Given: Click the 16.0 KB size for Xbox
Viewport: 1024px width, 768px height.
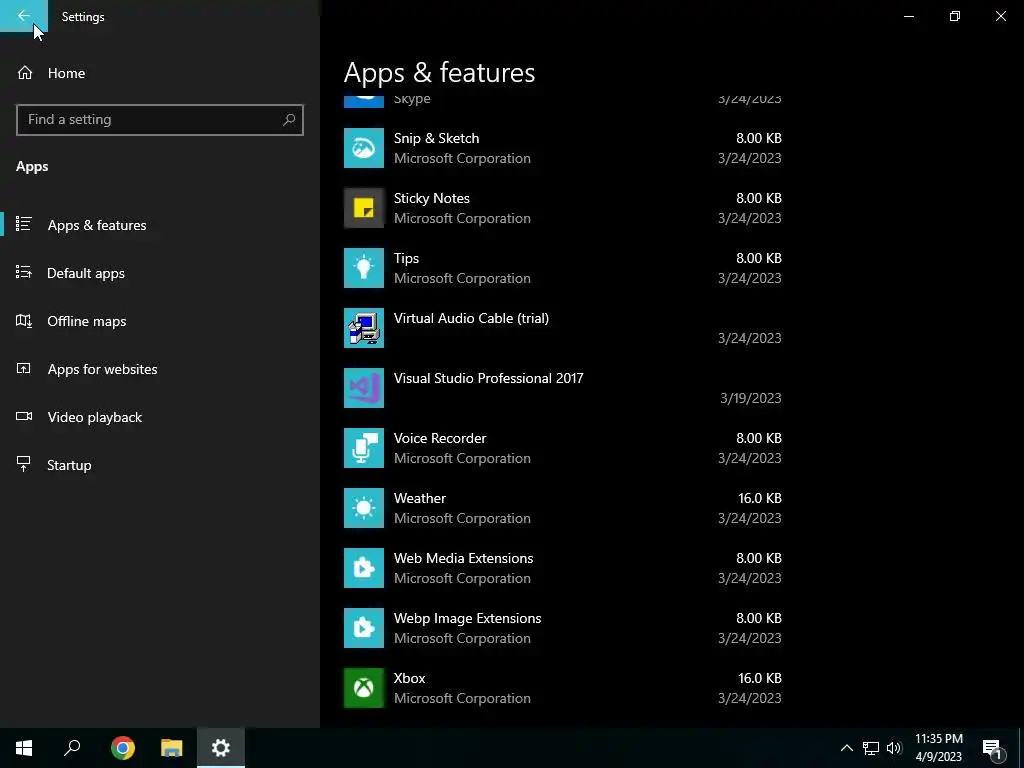Looking at the screenshot, I should (760, 679).
